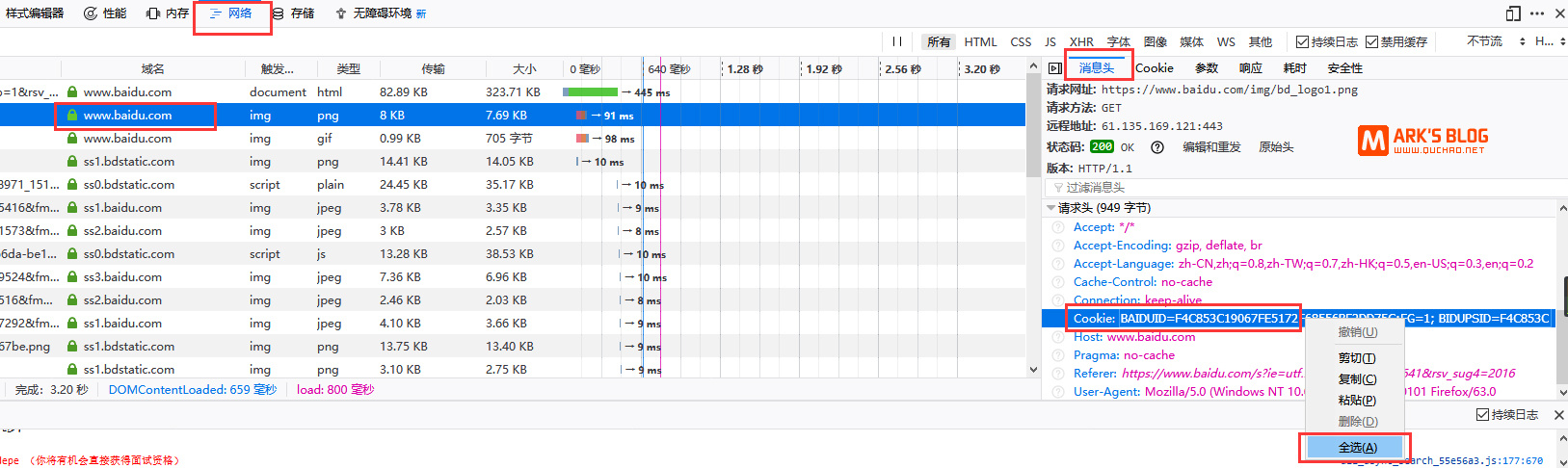
Task: Open the 响应 response tab
Action: [x=1251, y=68]
